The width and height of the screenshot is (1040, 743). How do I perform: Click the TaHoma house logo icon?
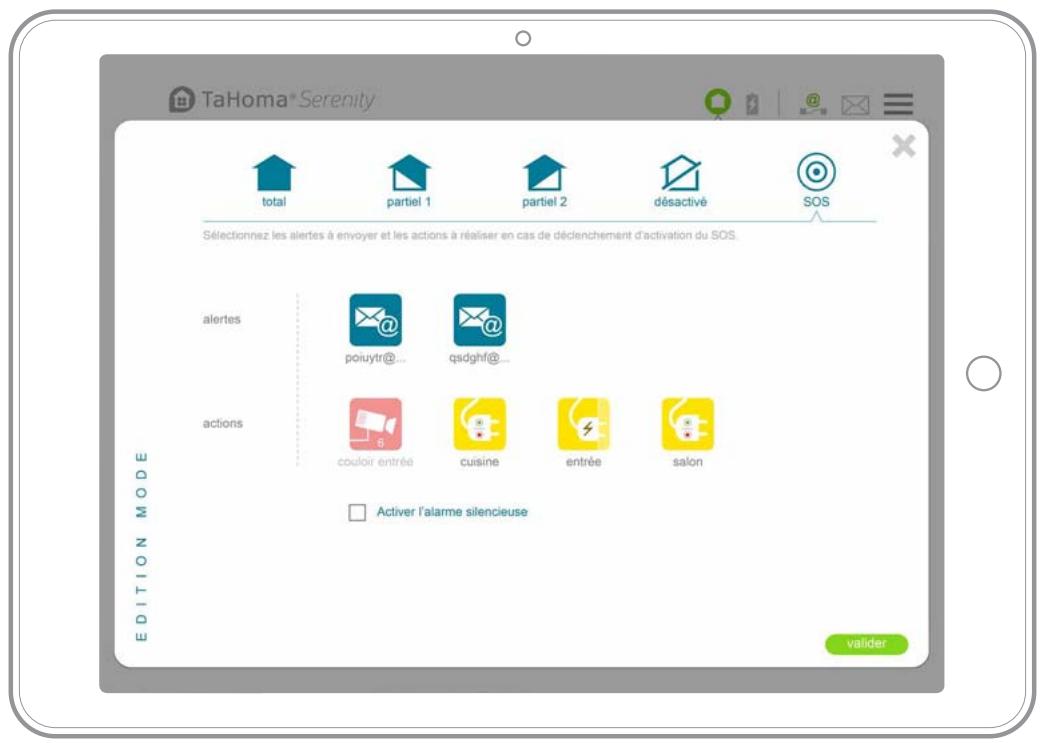coord(182,100)
